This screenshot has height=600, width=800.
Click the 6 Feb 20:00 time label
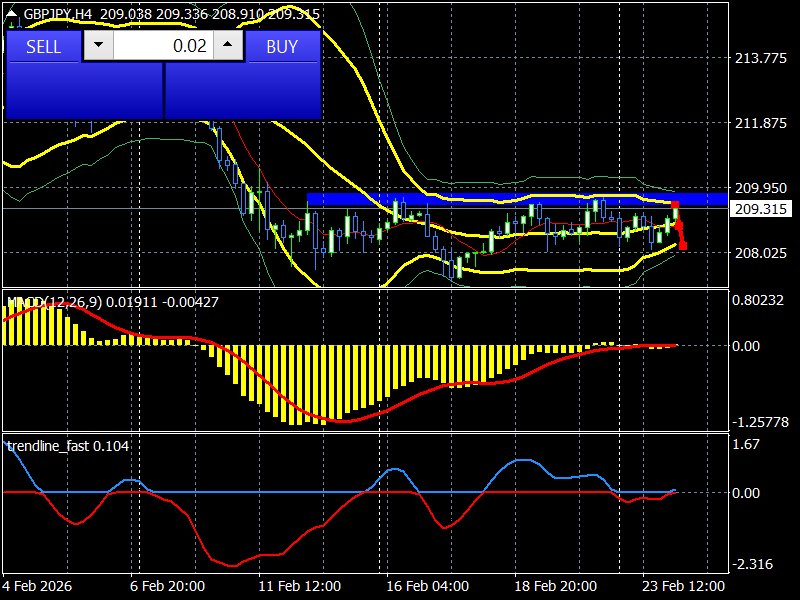pos(167,586)
